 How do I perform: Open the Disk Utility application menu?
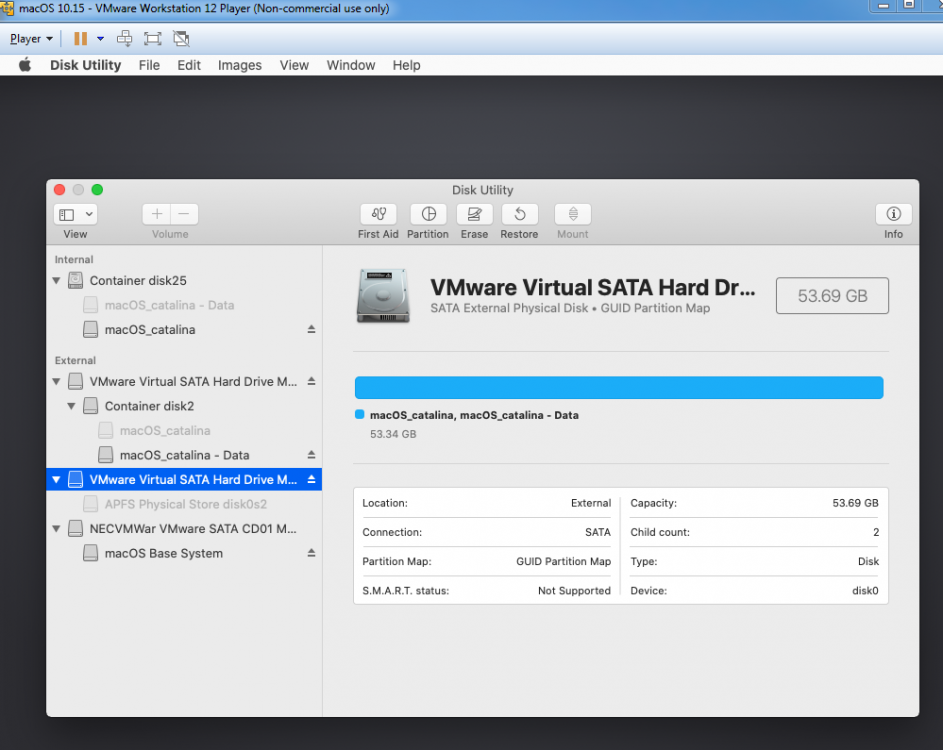click(x=85, y=65)
